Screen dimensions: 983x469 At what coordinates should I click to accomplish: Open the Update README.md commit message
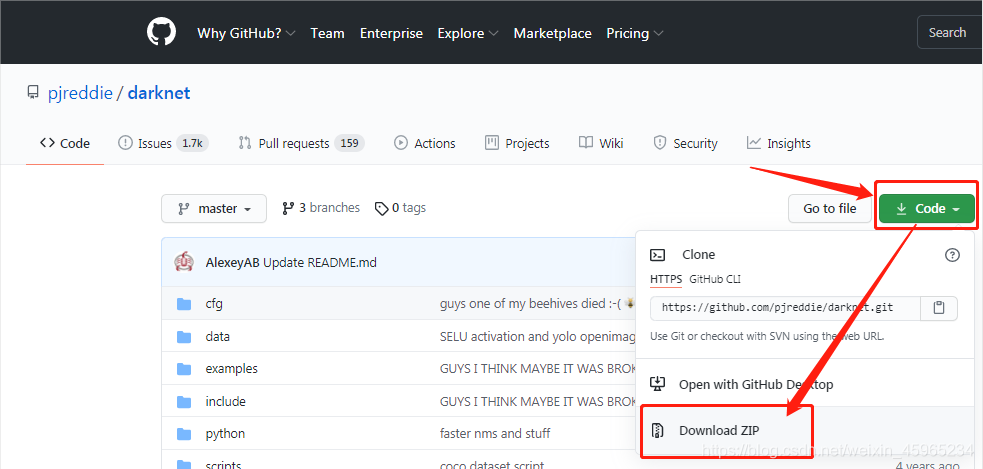click(320, 262)
